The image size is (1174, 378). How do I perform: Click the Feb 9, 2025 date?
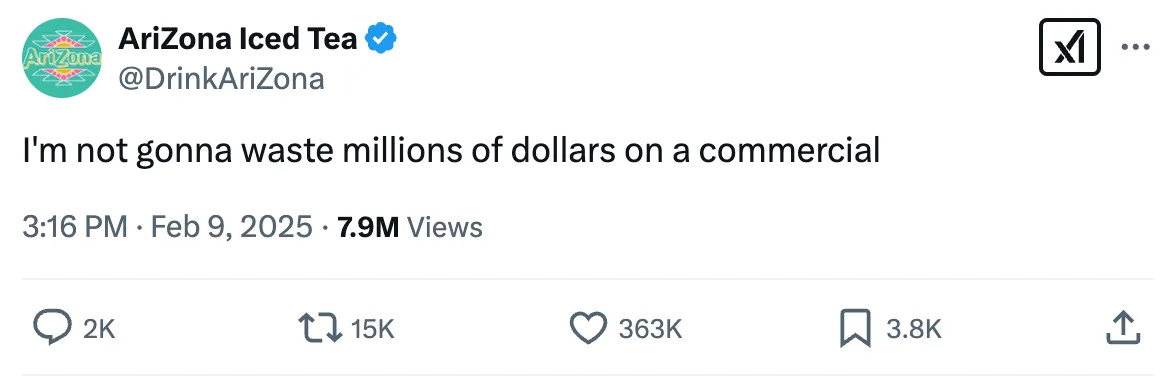coord(231,226)
